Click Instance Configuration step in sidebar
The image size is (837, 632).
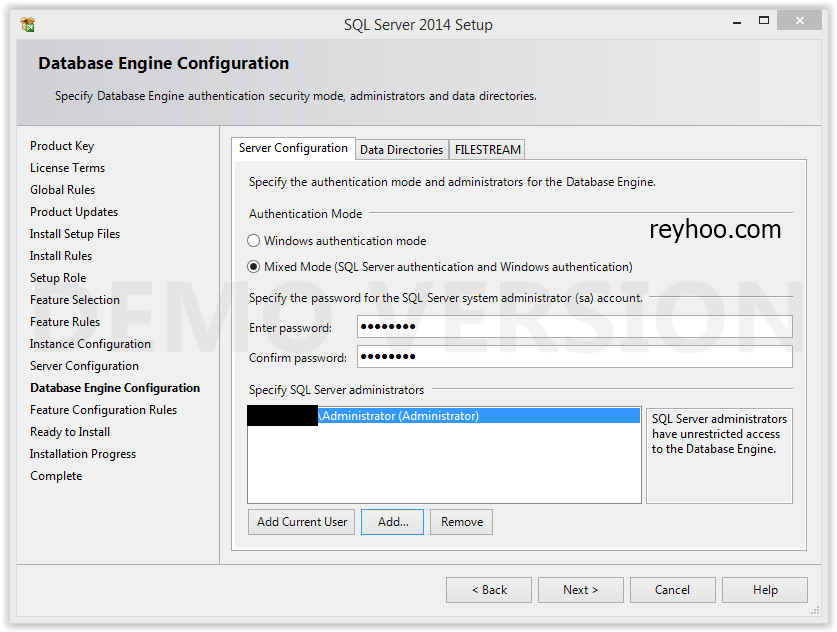tap(90, 344)
